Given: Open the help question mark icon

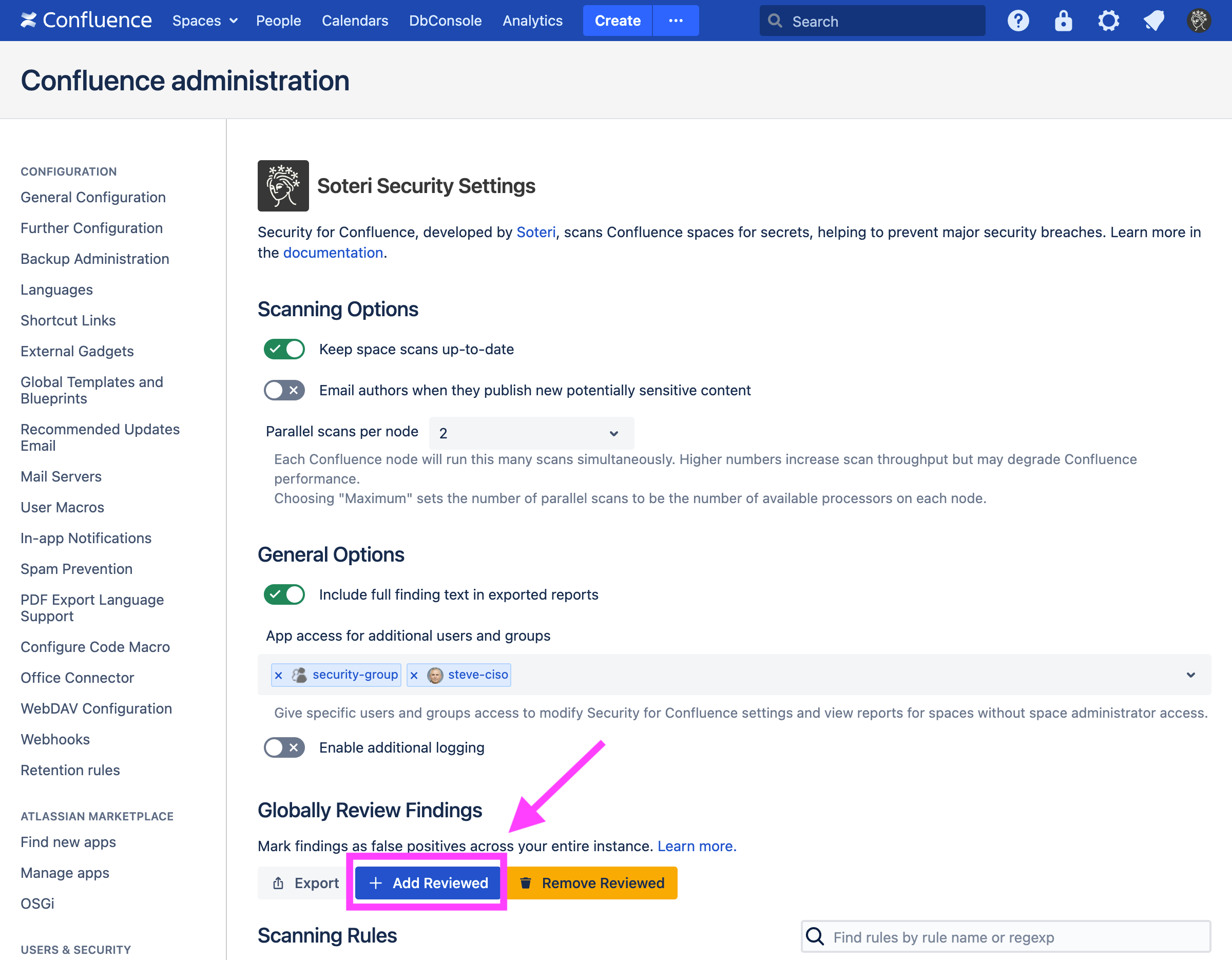Looking at the screenshot, I should click(1018, 21).
